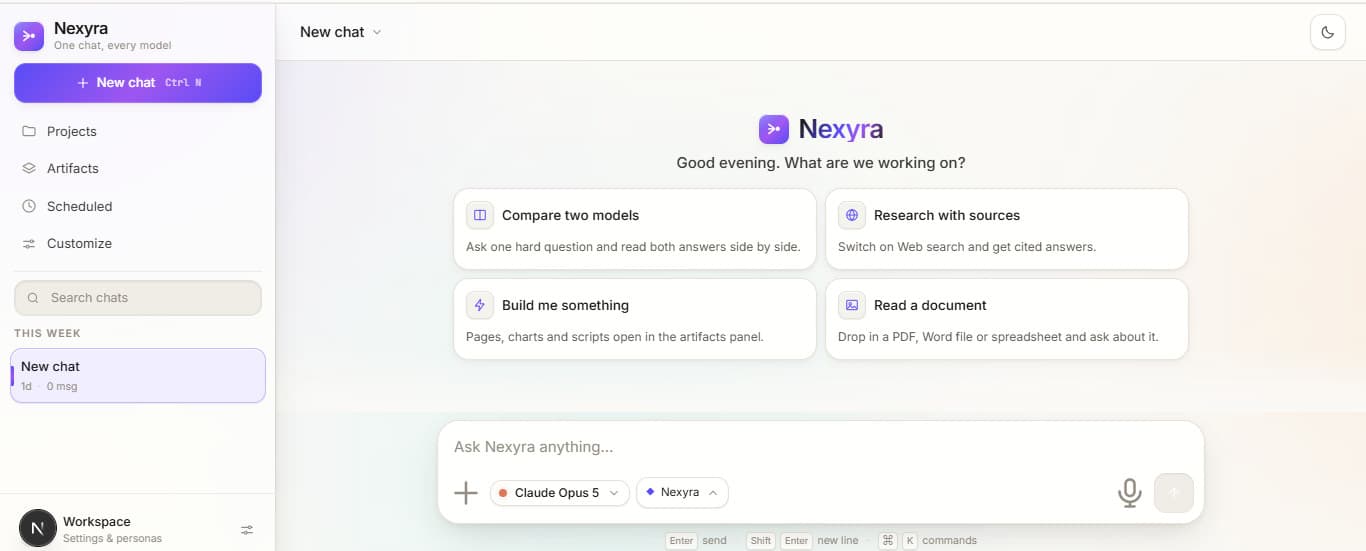Click the Shift Enter new line hint

803,541
